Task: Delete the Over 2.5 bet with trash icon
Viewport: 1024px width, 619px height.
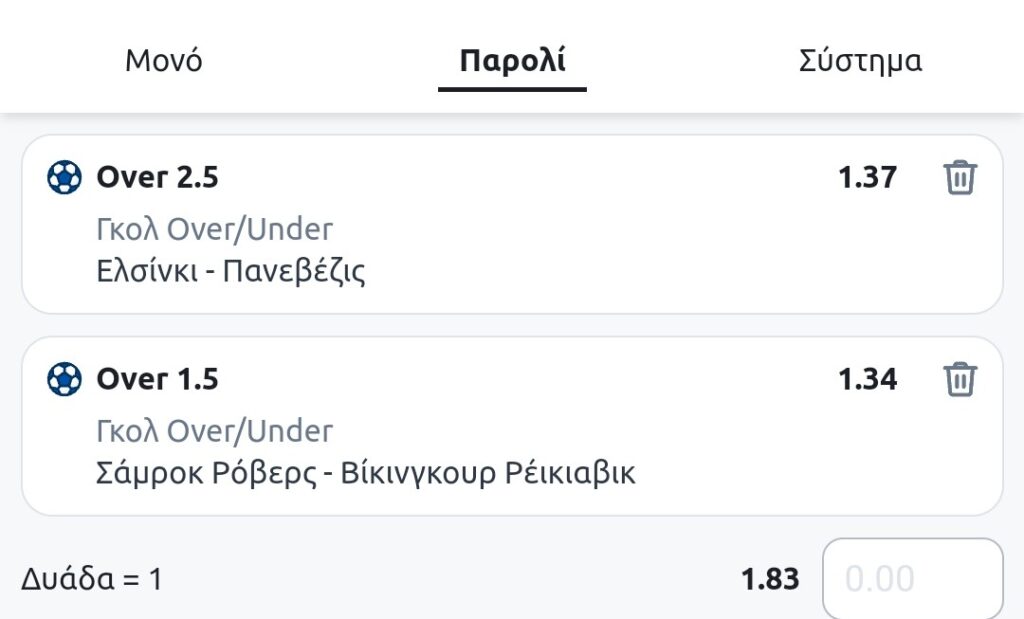Action: tap(959, 178)
